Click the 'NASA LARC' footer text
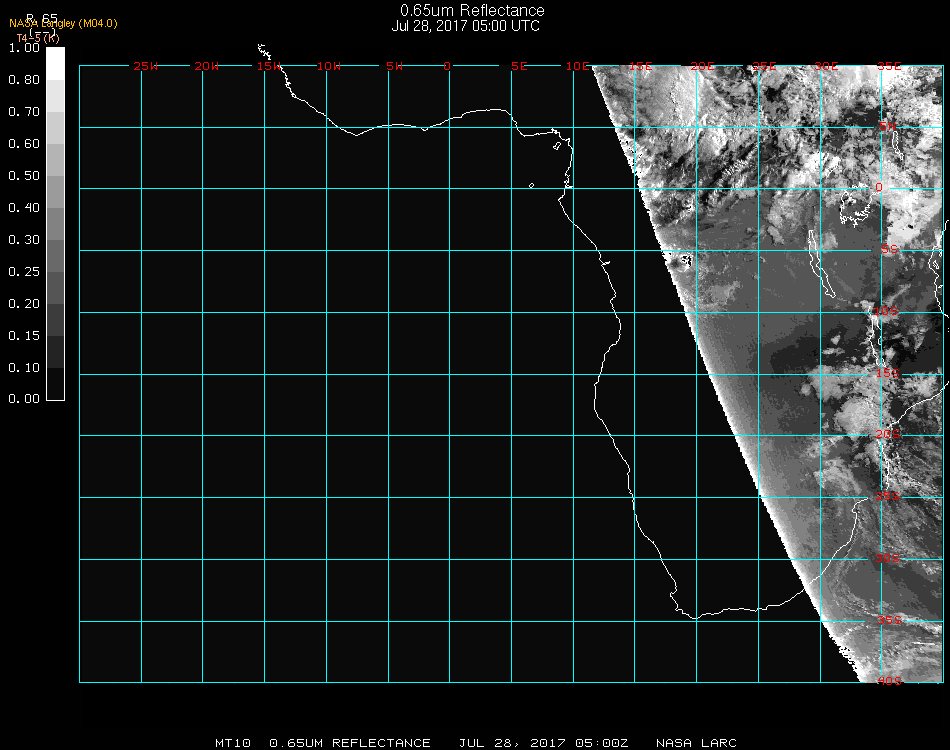Screen dimensions: 950x750 coord(696,743)
